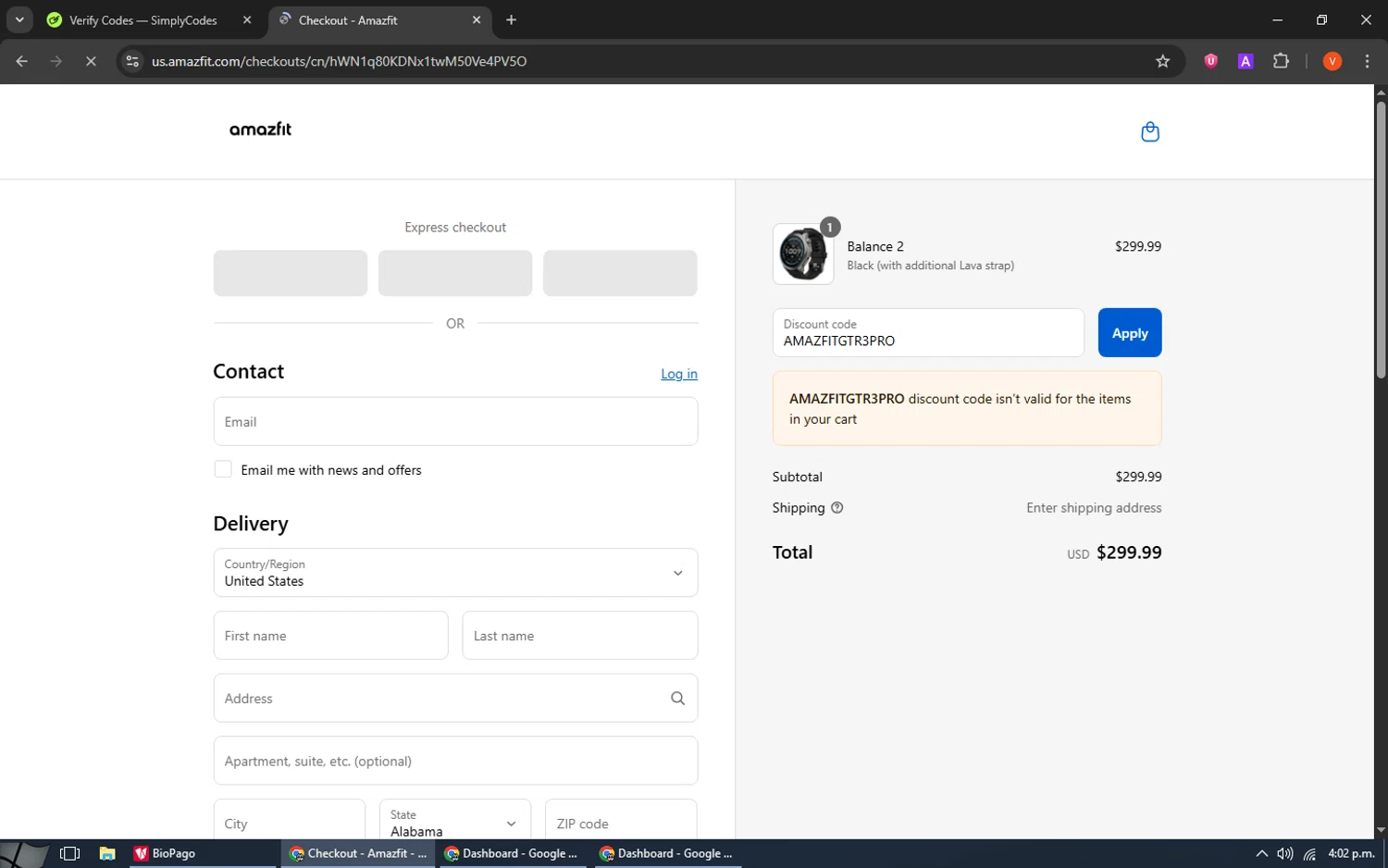Click the Last name field
Image resolution: width=1388 pixels, height=868 pixels.
(580, 636)
